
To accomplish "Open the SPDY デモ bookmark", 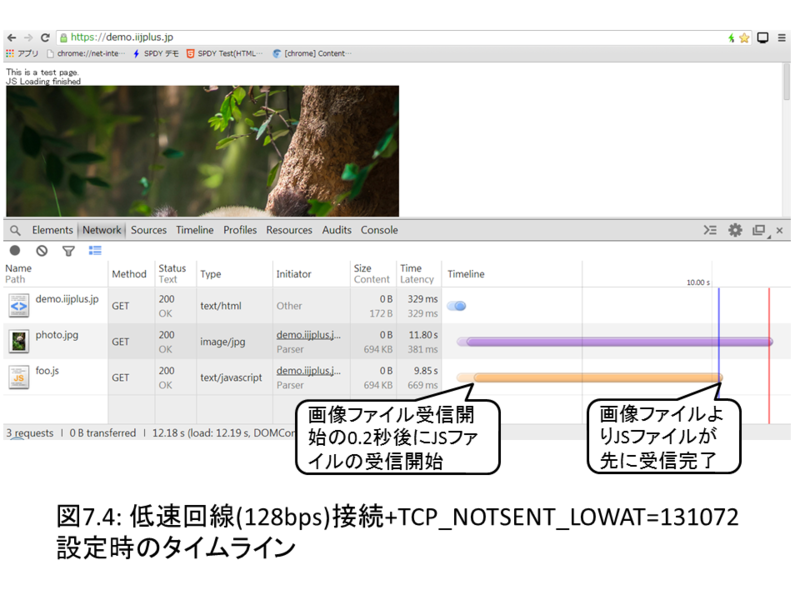I will pyautogui.click(x=156, y=54).
